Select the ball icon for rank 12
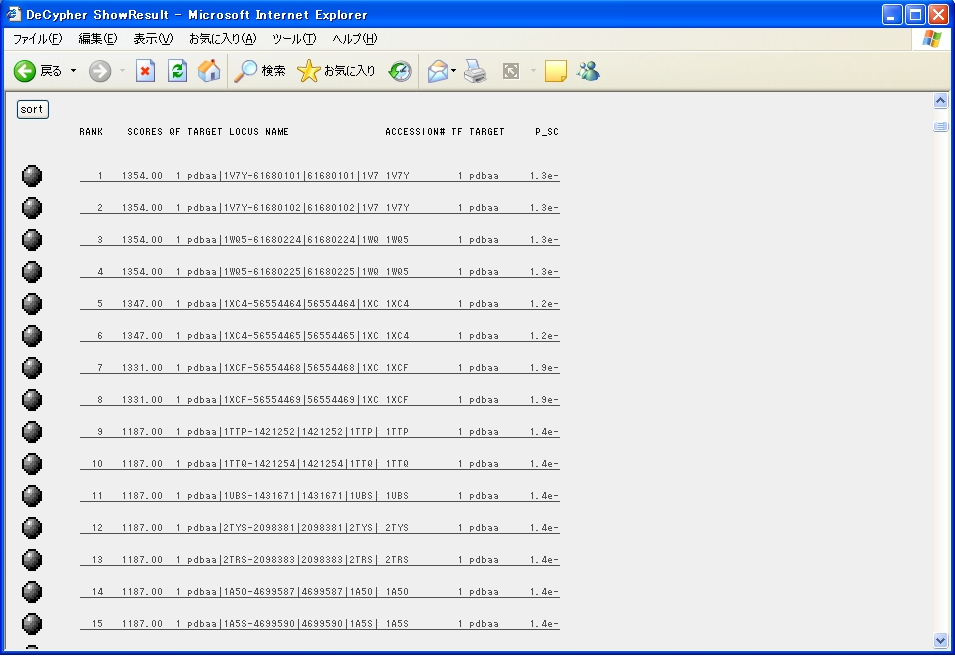 [32, 527]
